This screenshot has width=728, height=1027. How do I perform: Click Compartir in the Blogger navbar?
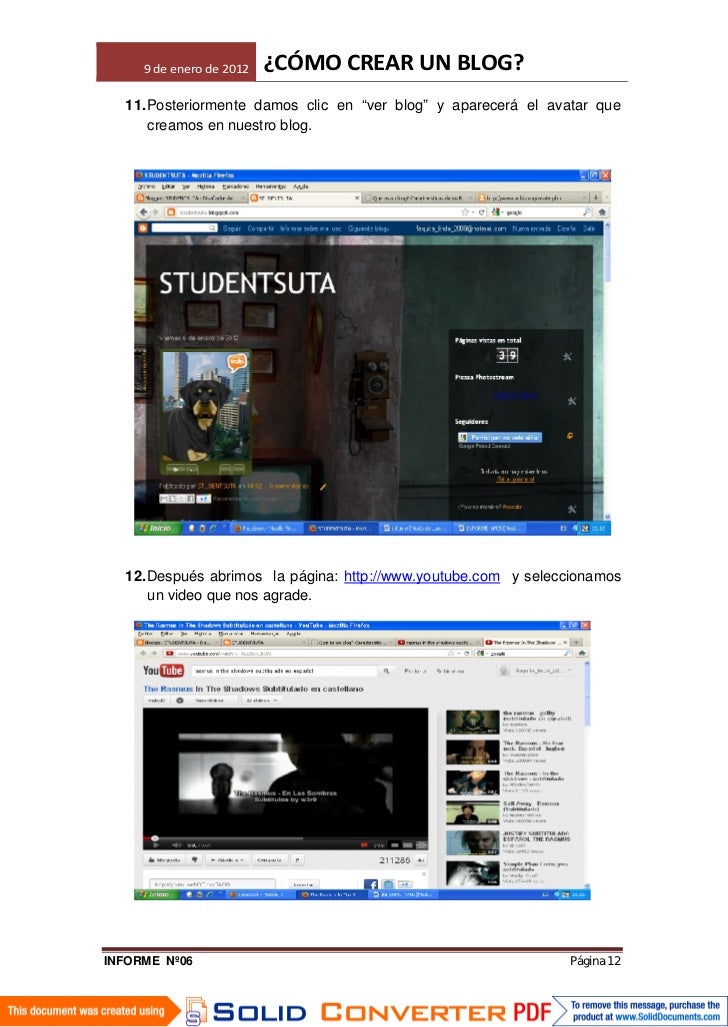point(261,229)
